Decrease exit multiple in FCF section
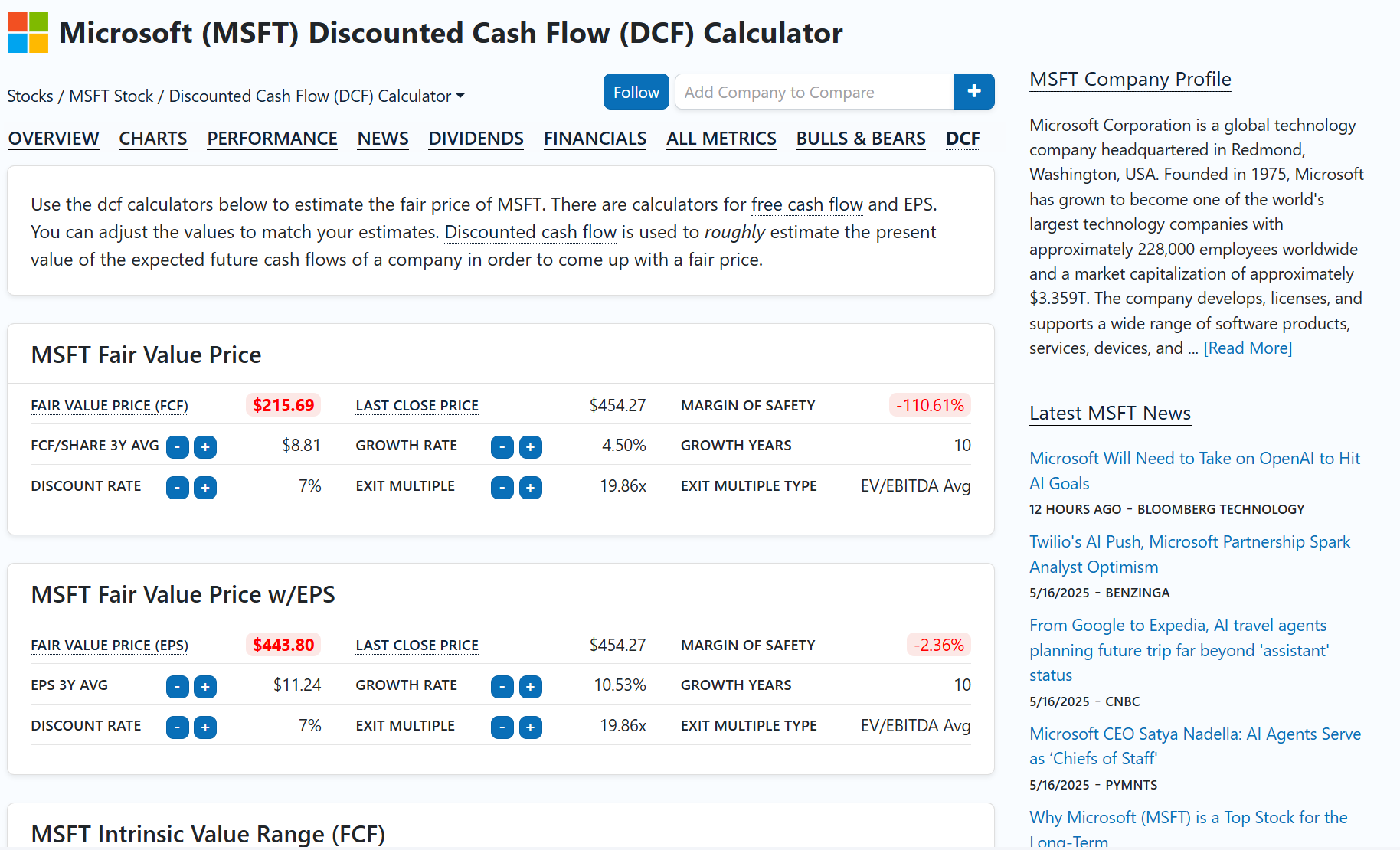This screenshot has width=1400, height=850. (502, 488)
